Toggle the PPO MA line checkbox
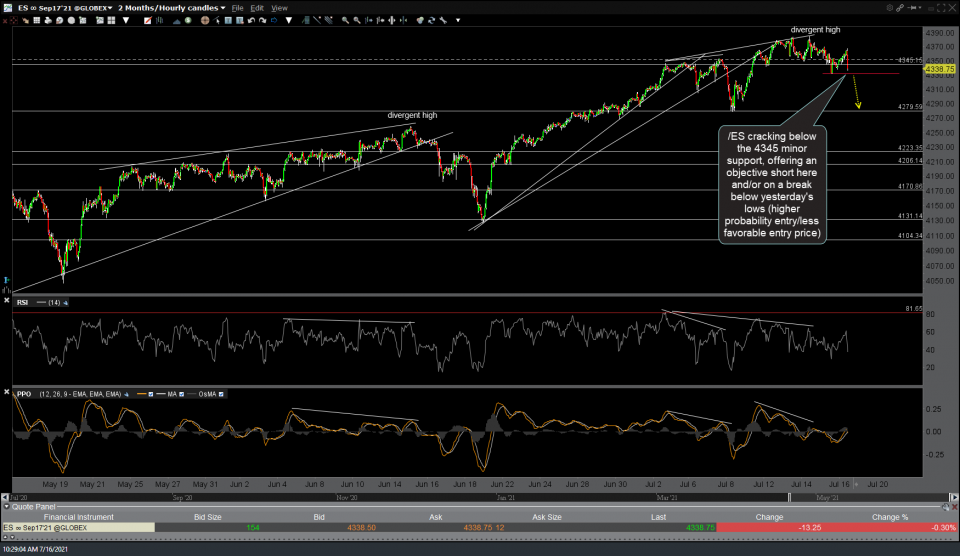The width and height of the screenshot is (960, 556). tap(181, 394)
